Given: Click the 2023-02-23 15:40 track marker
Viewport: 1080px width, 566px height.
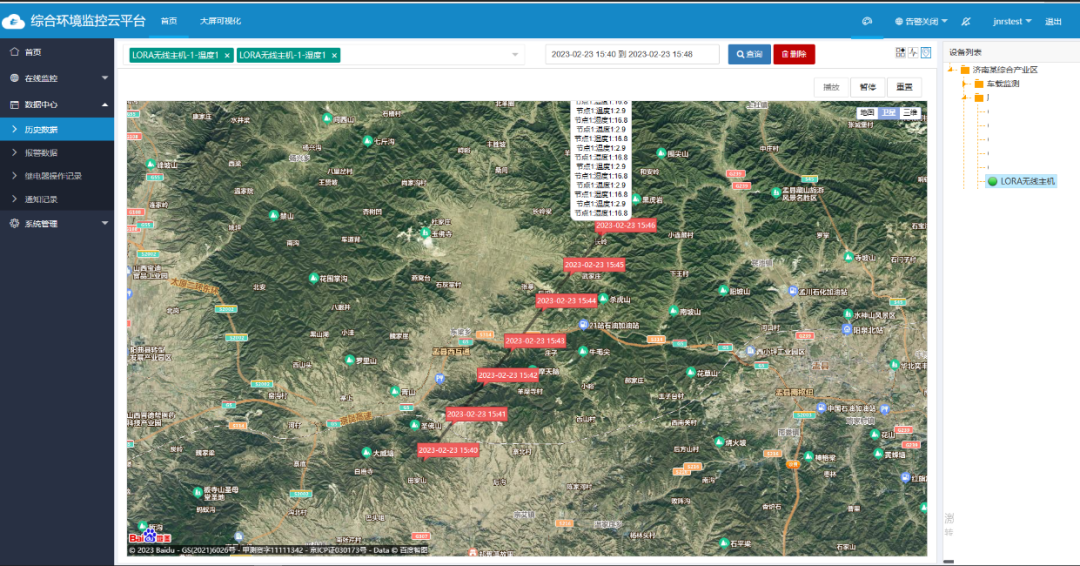Looking at the screenshot, I should (x=448, y=450).
